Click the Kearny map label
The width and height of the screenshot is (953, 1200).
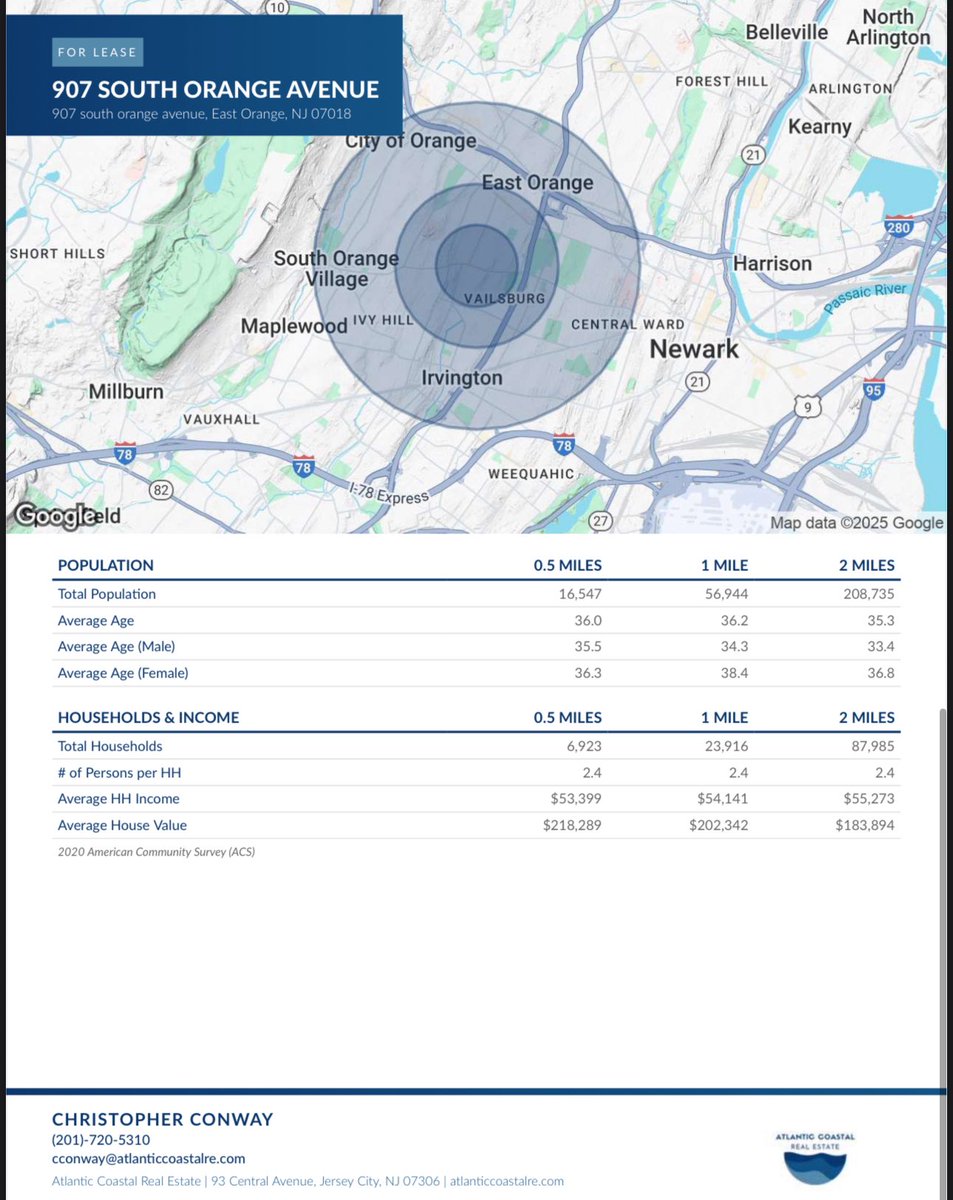[x=820, y=127]
